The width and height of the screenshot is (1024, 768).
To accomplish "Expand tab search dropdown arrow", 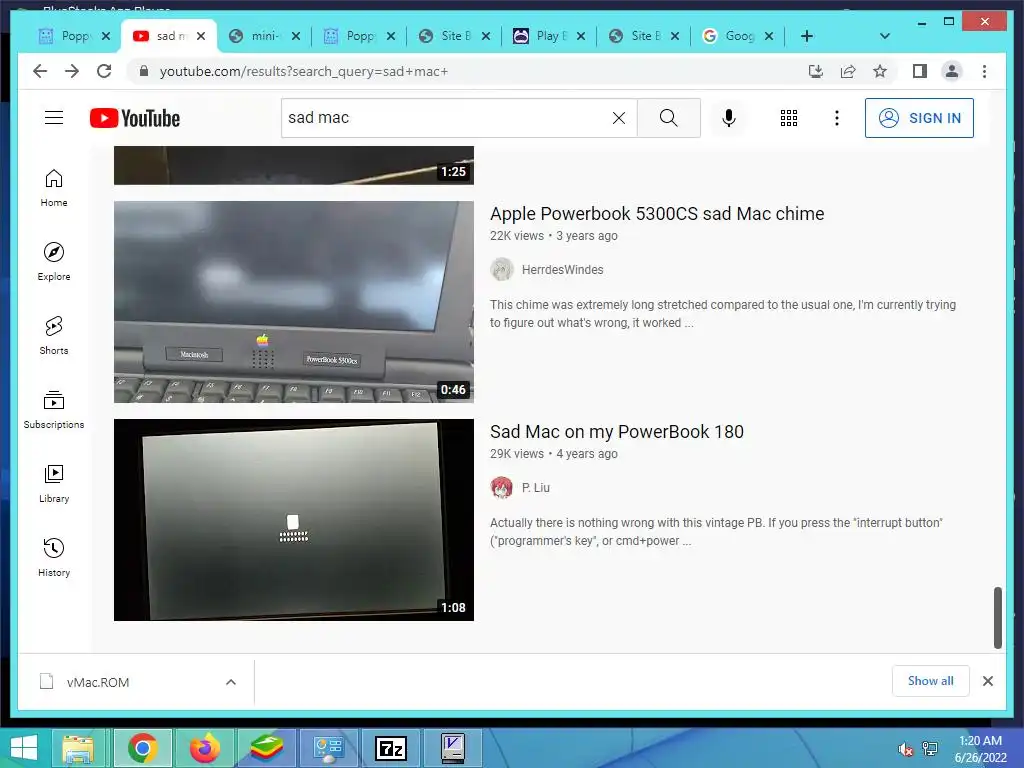I will click(x=885, y=36).
